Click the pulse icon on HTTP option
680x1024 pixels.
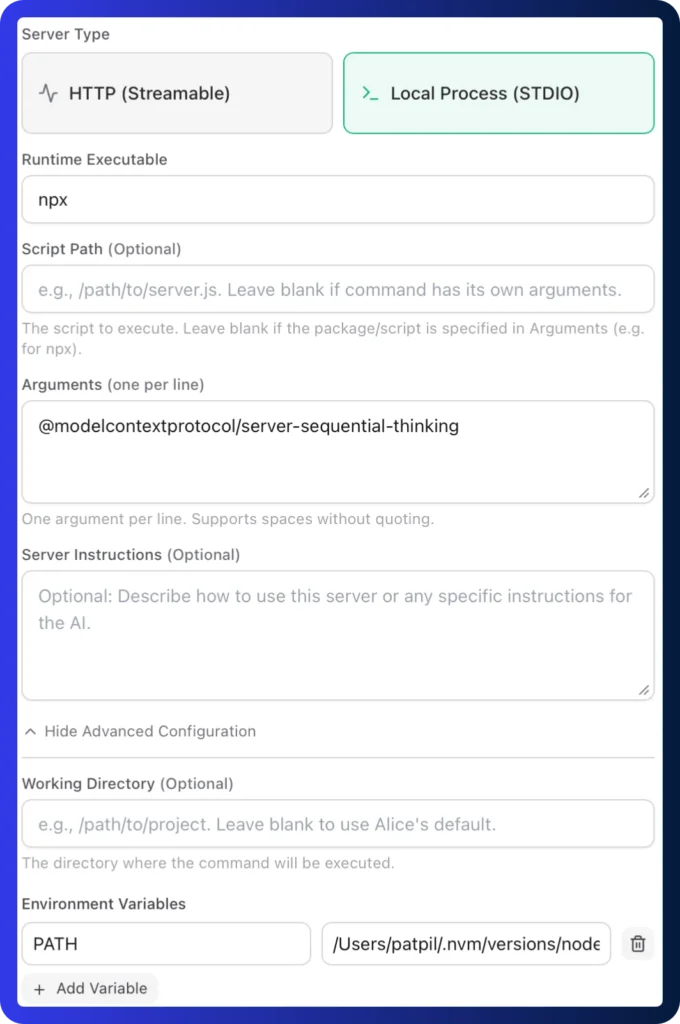[x=48, y=94]
